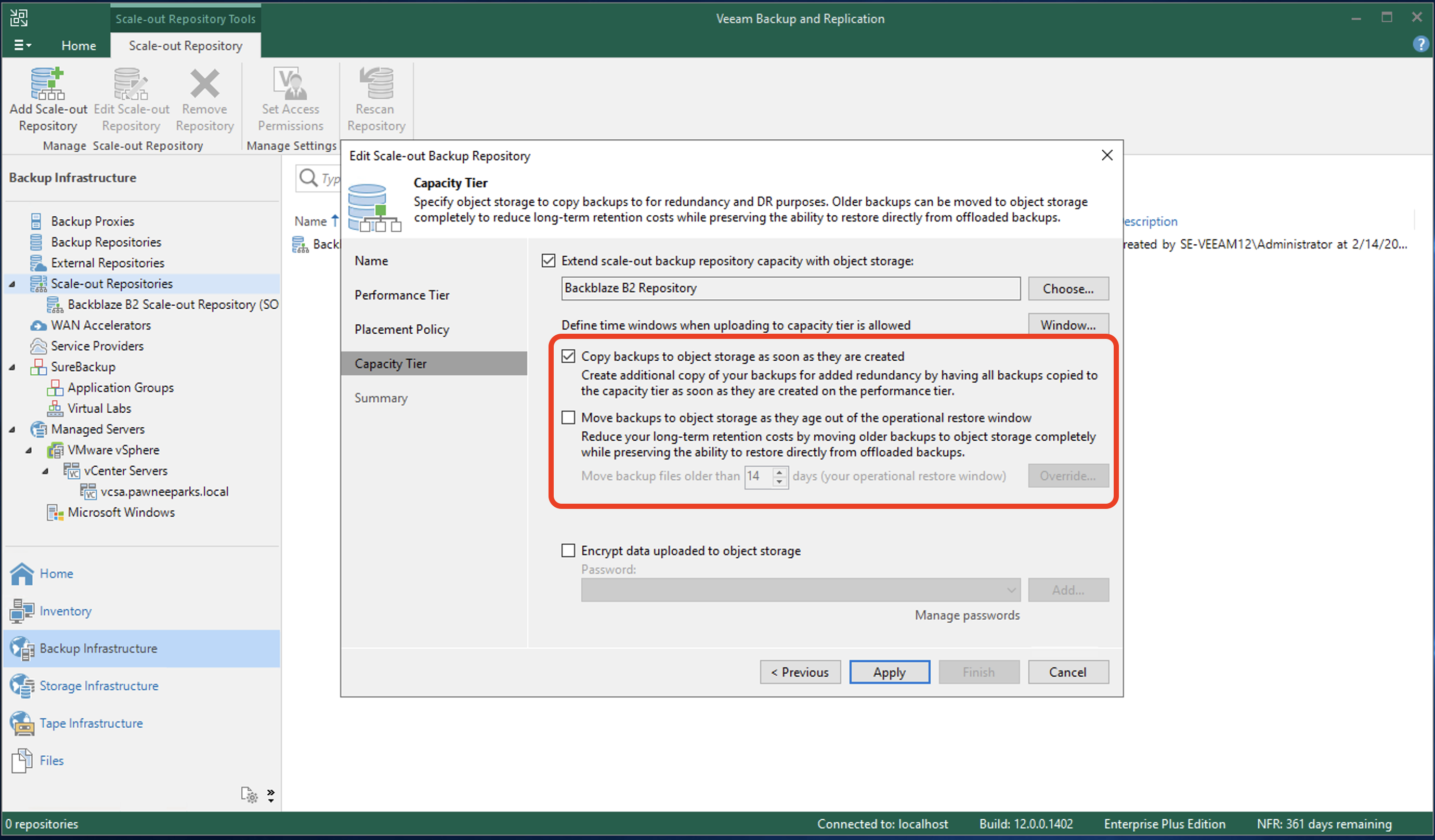Screen dimensions: 1435x840
Task: Collapse the Scale-out Repositories tree node
Action: click(12, 284)
